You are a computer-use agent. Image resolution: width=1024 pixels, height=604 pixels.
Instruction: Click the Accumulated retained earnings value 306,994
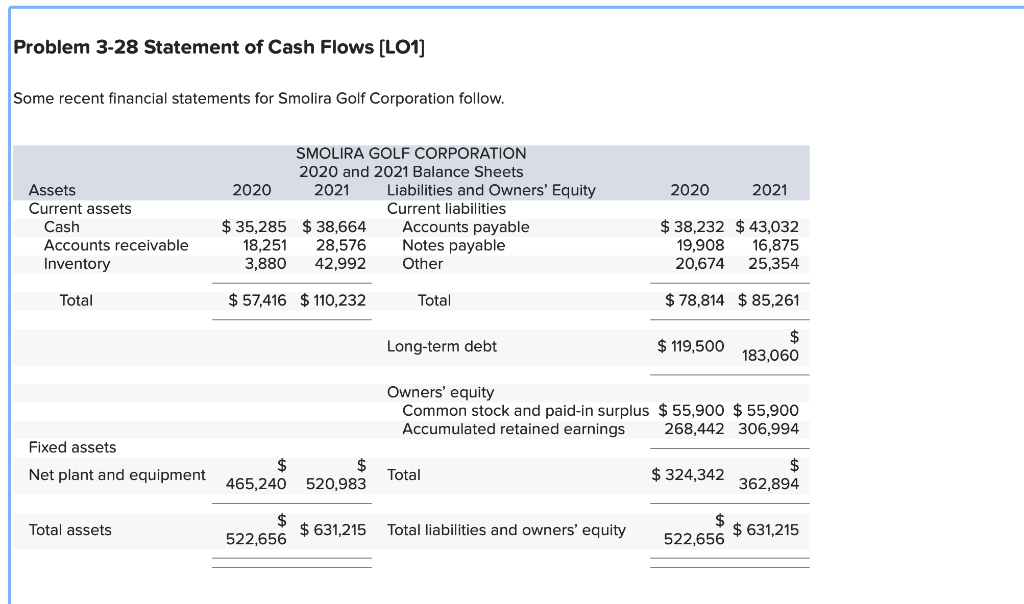point(770,428)
